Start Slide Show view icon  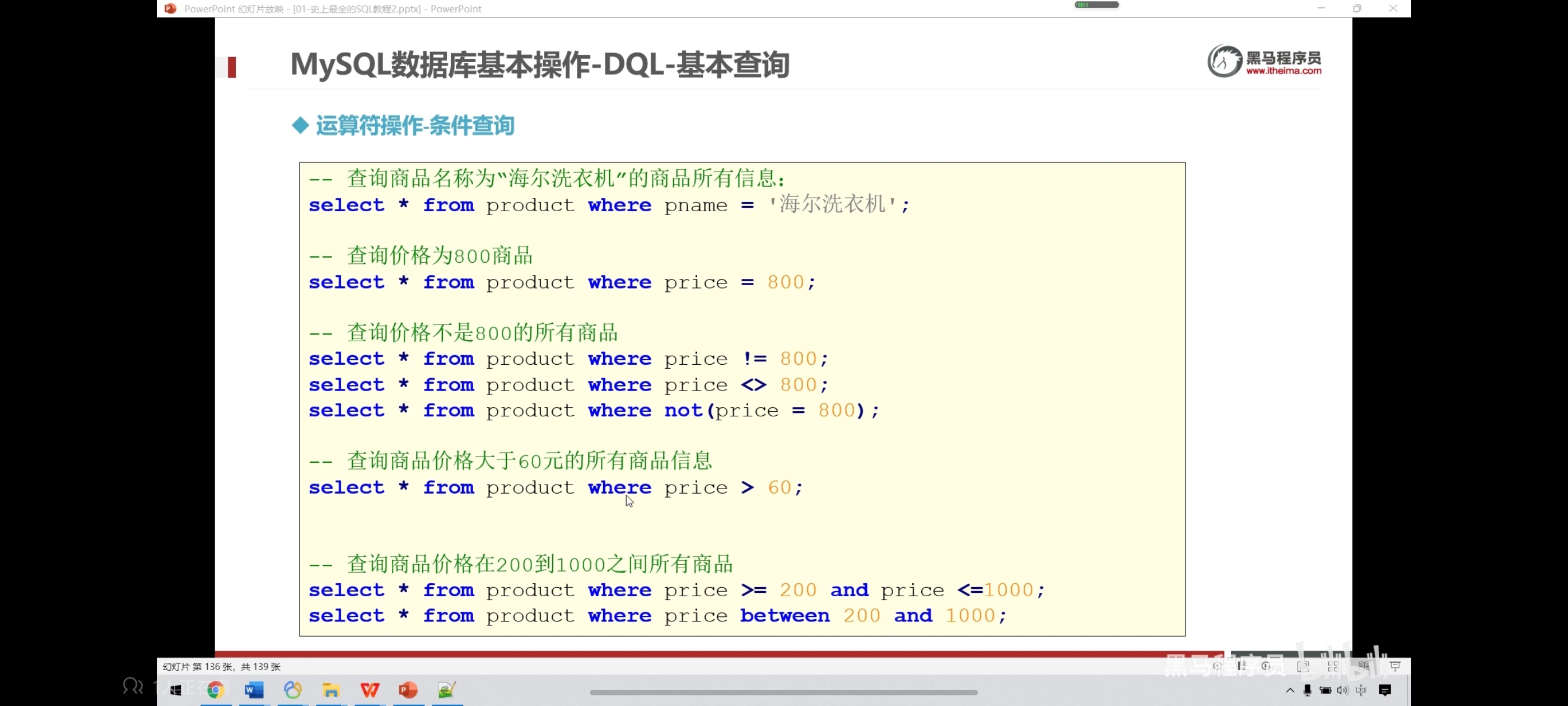tap(1395, 666)
